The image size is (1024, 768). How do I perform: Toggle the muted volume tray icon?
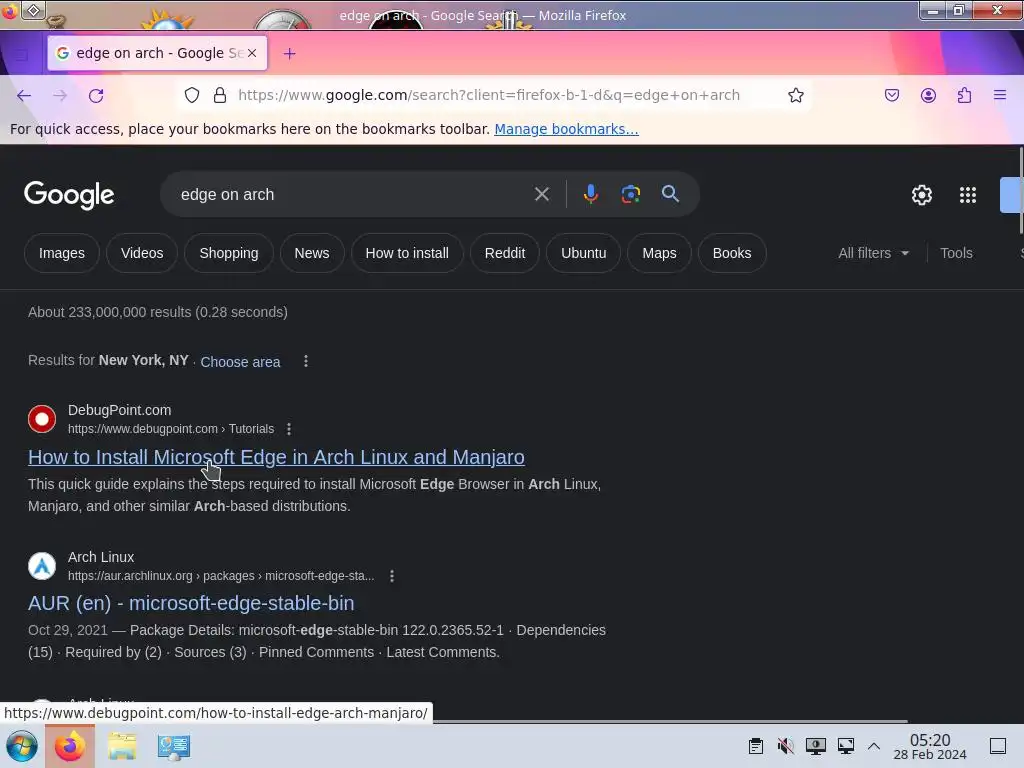(x=786, y=746)
